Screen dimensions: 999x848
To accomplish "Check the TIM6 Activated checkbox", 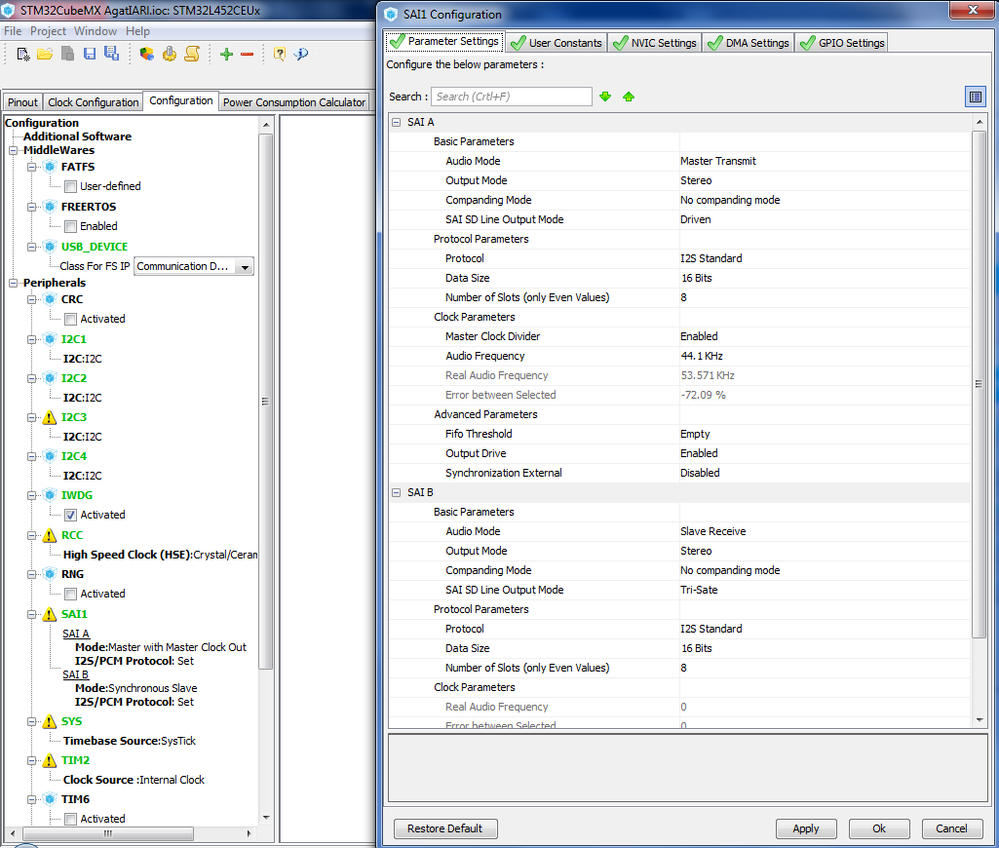I will click(x=71, y=819).
